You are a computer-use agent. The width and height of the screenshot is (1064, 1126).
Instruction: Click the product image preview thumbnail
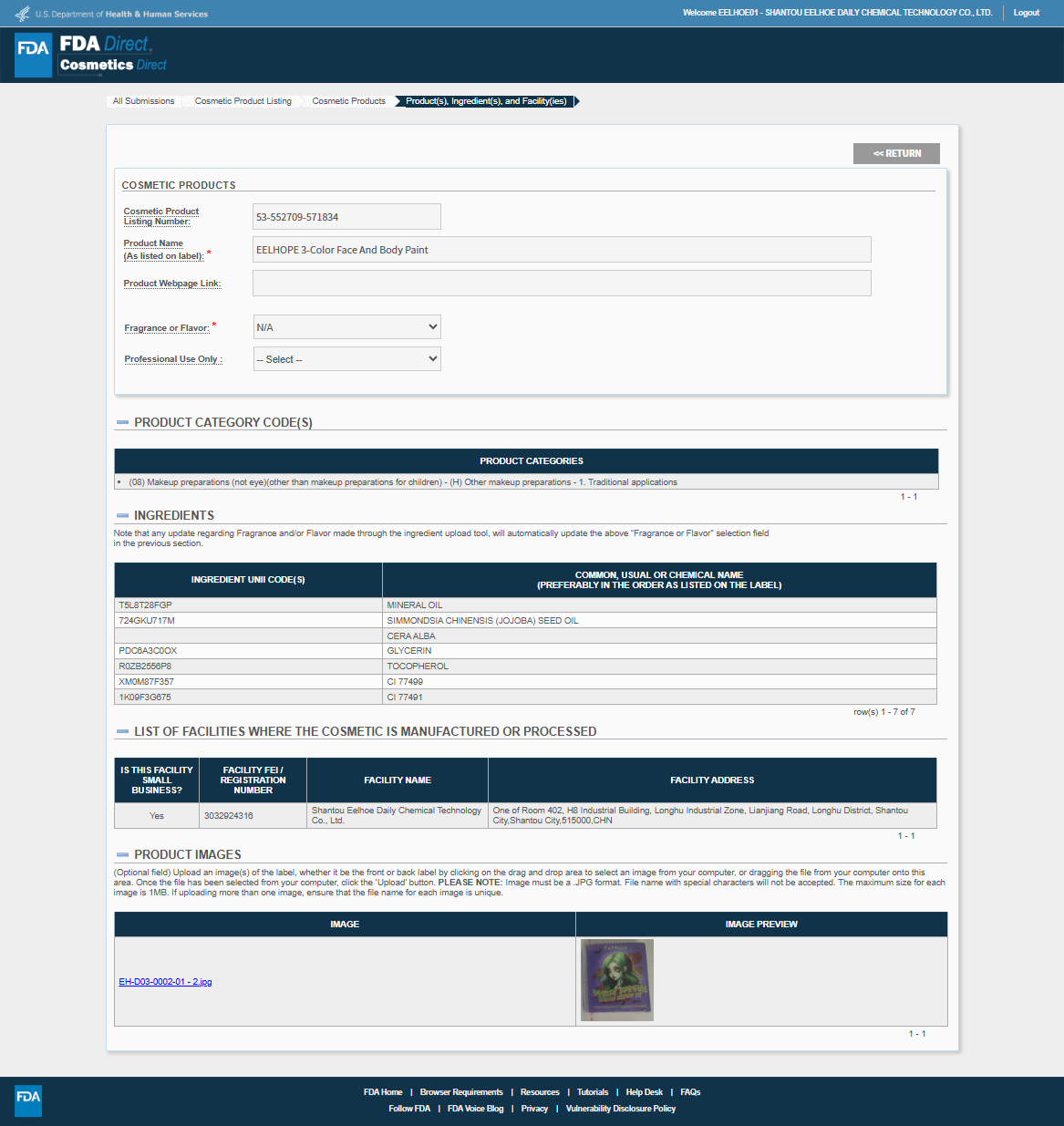[617, 980]
